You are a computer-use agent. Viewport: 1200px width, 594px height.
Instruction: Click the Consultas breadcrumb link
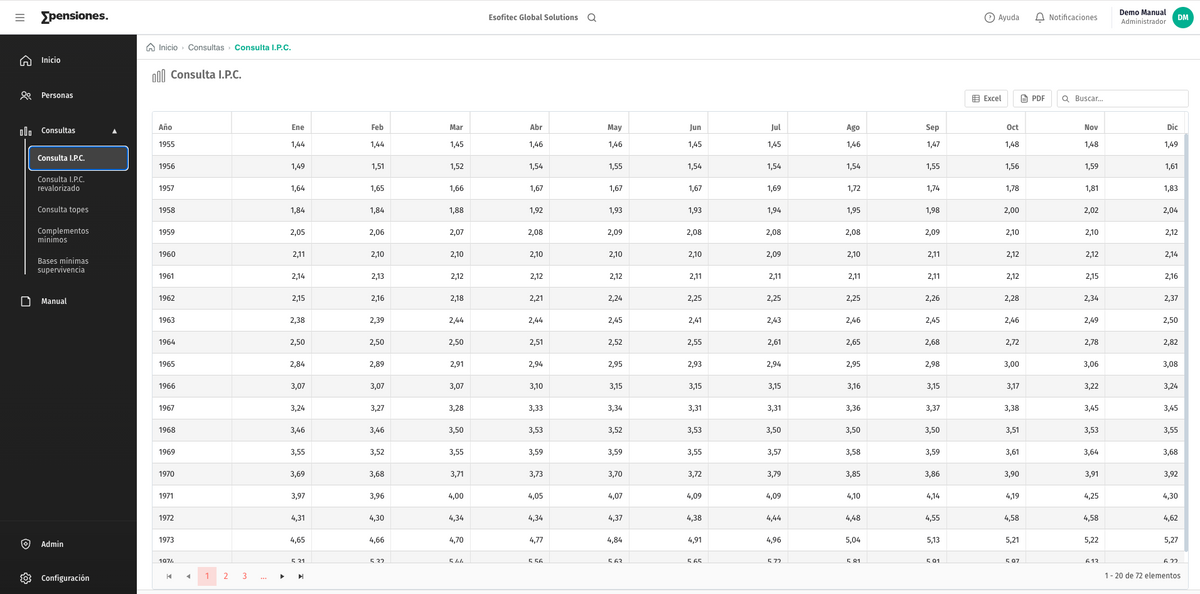(206, 47)
